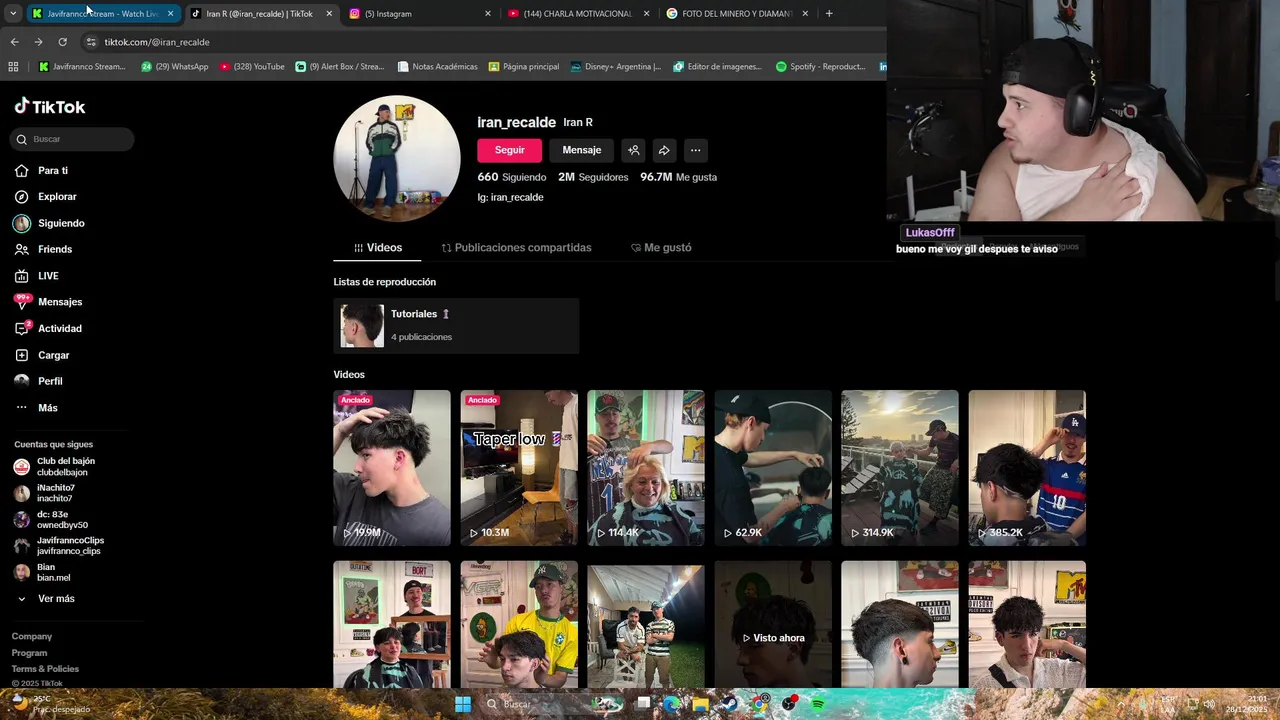
Task: Open a new browser tab
Action: [x=829, y=13]
